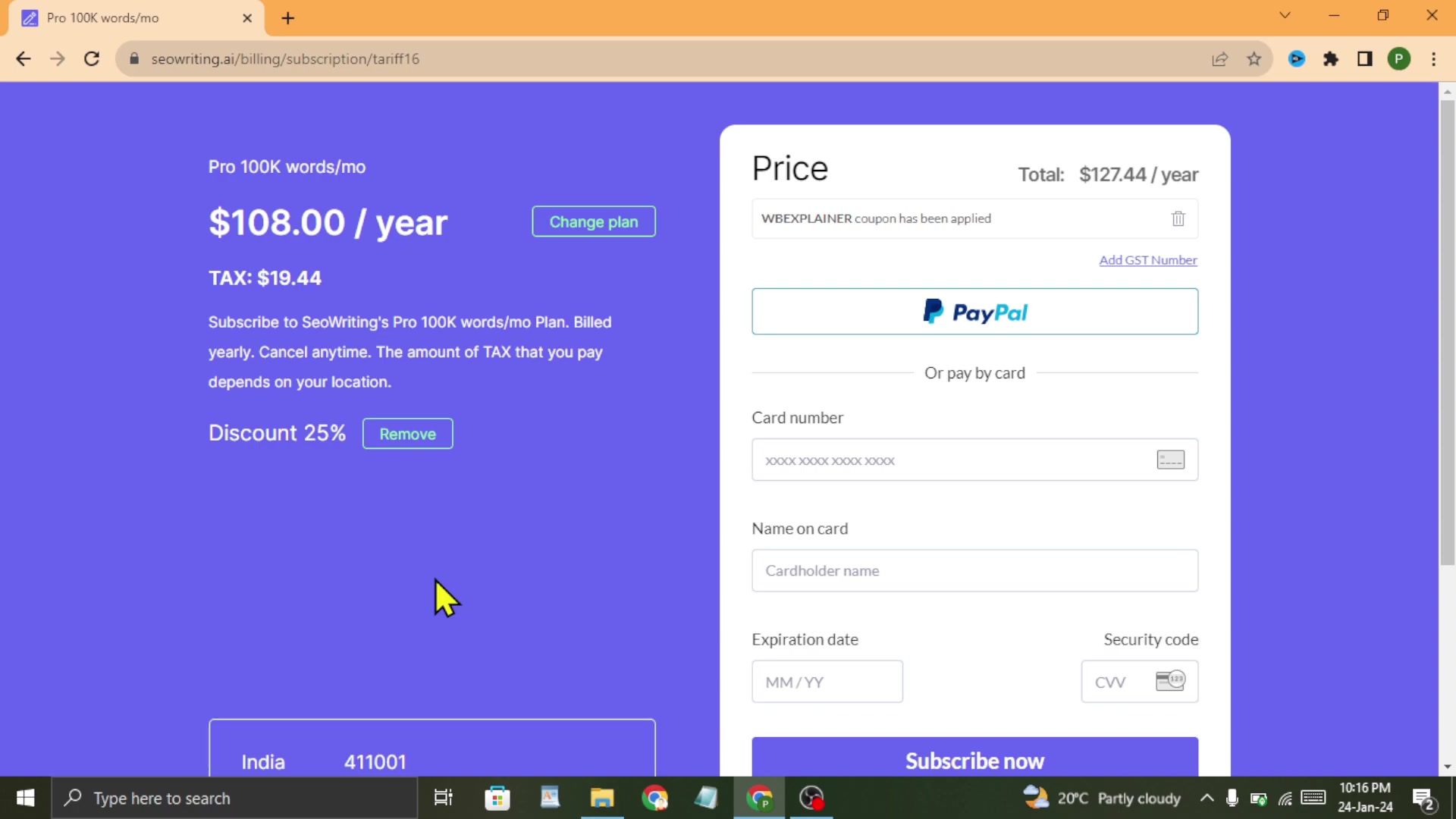1456x819 pixels.
Task: Click the Change plan button
Action: 594,221
